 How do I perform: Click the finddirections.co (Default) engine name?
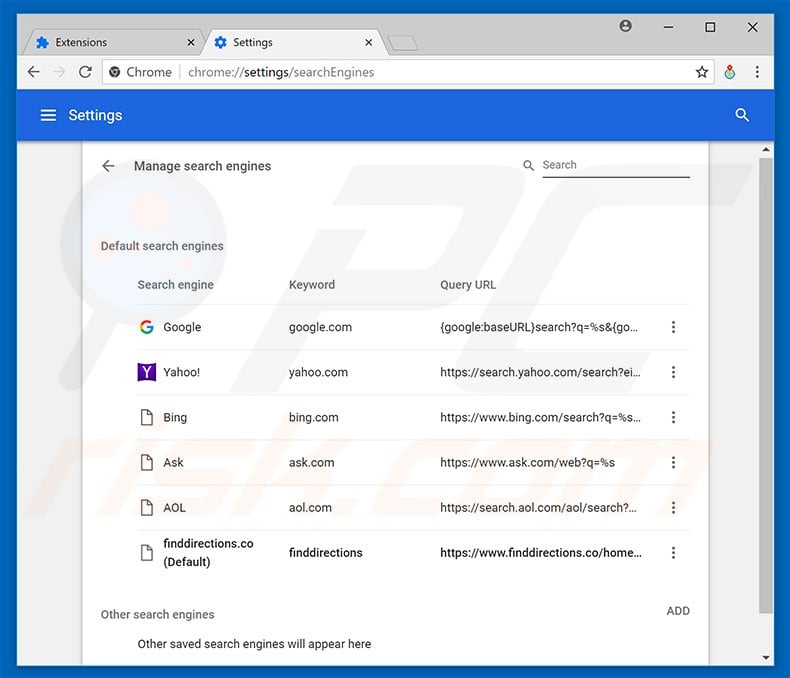pyautogui.click(x=208, y=553)
